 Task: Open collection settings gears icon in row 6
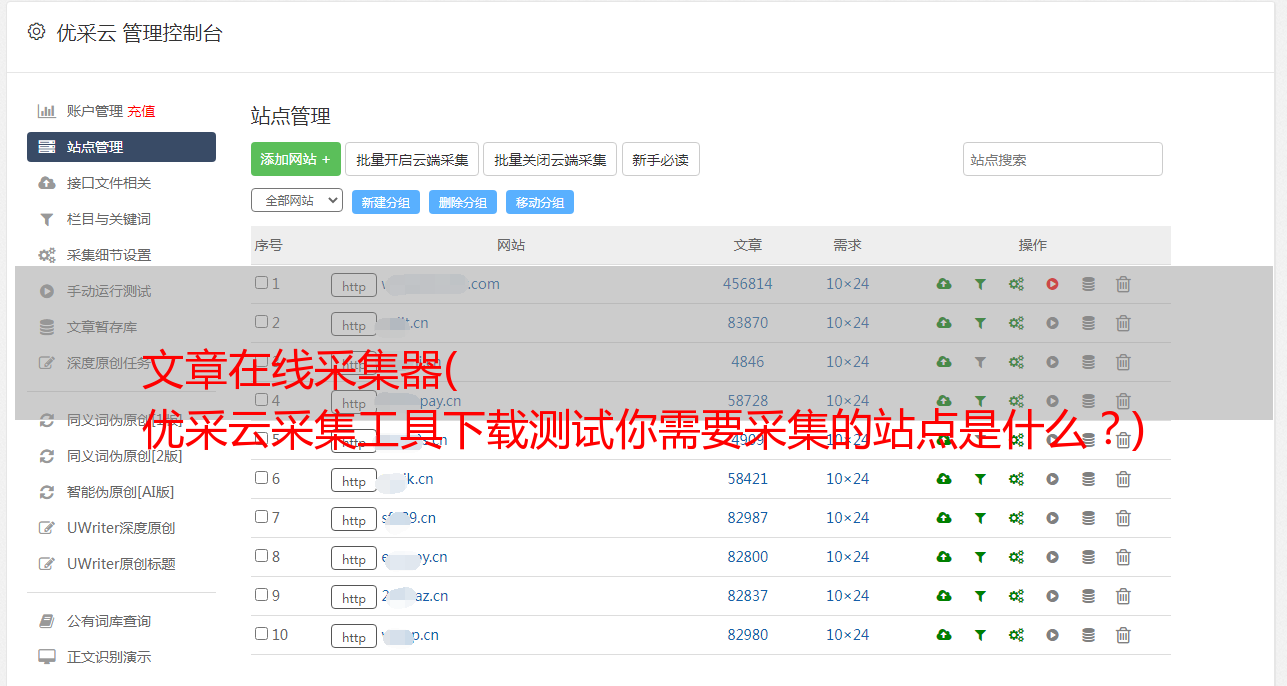tap(1016, 479)
